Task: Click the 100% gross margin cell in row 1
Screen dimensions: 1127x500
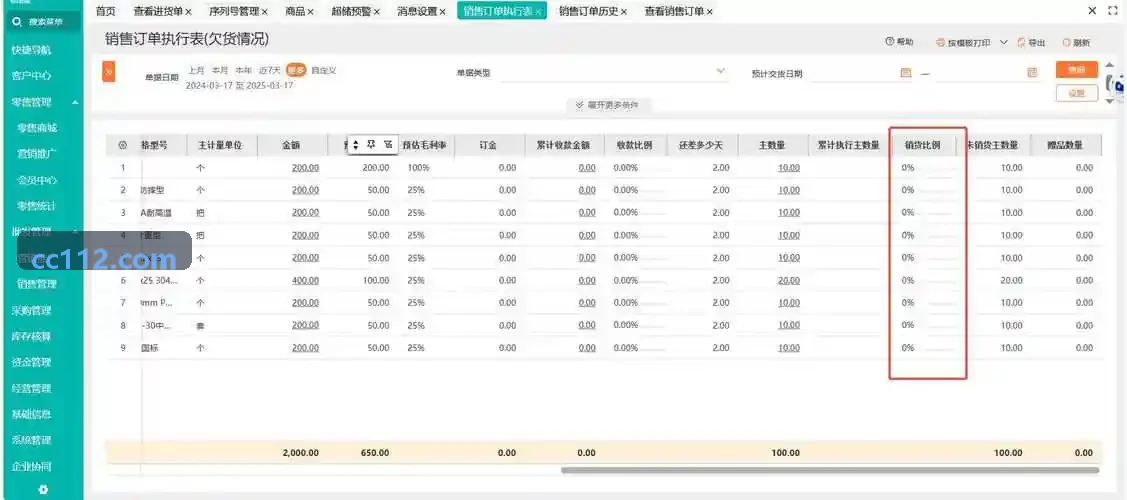Action: click(x=418, y=168)
